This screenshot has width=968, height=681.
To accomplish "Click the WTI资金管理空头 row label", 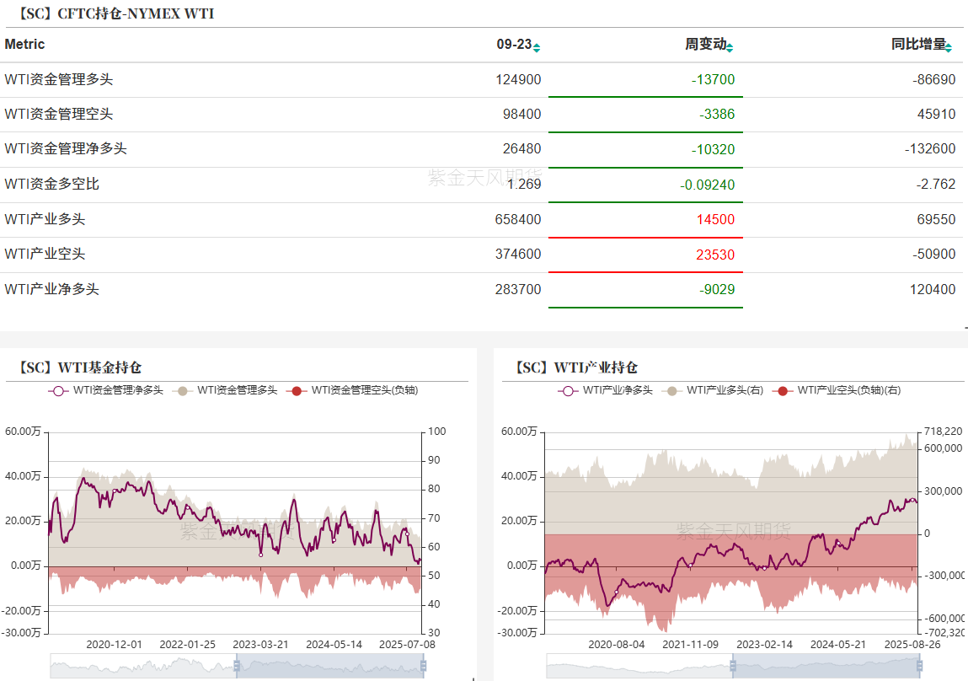I will click(58, 114).
